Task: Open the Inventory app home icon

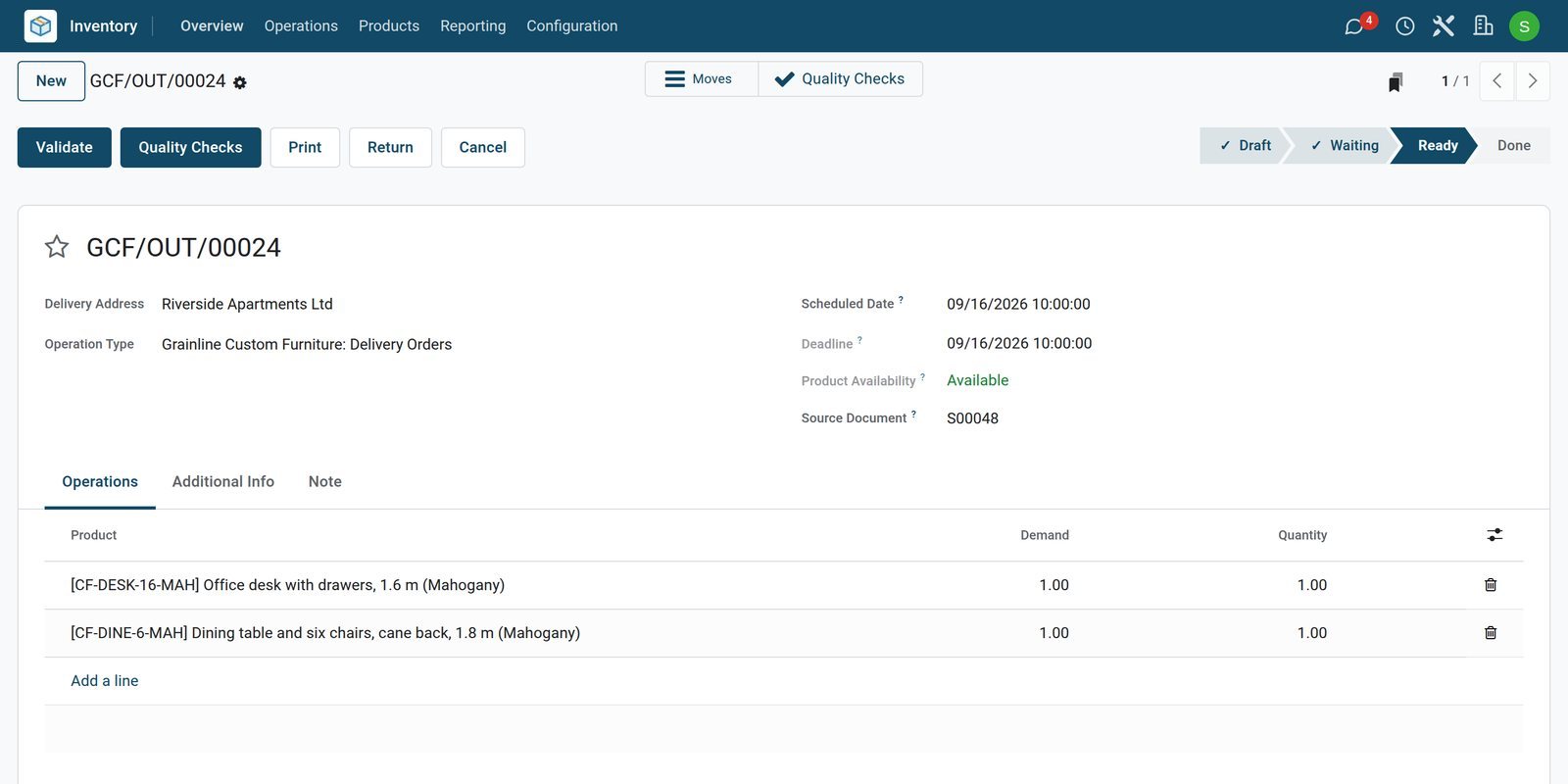Action: pyautogui.click(x=40, y=25)
